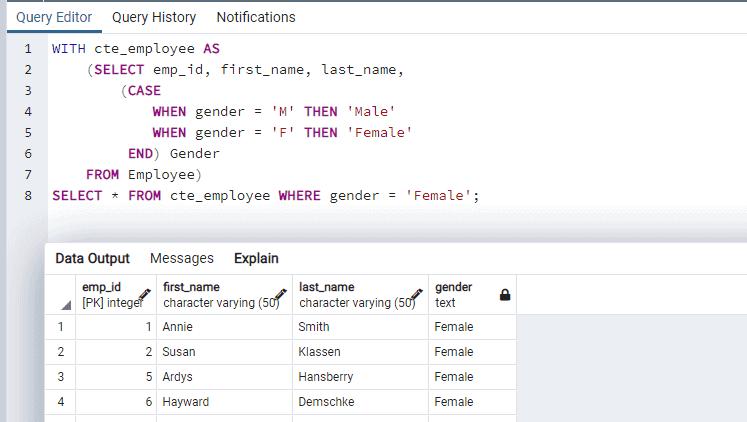Open the Notifications tab

pyautogui.click(x=256, y=17)
